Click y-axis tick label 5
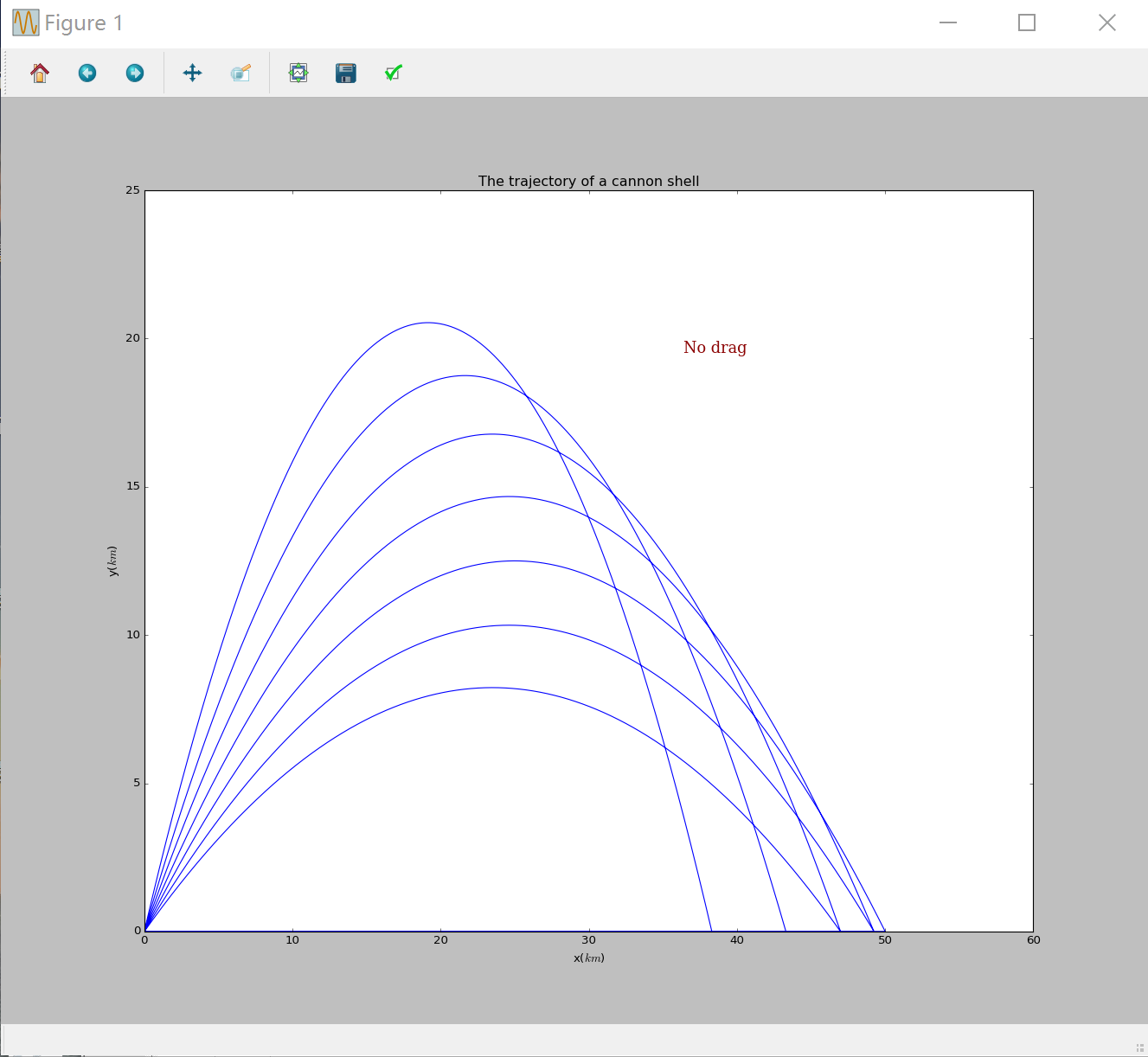Screen dimensions: 1148x1057 click(x=137, y=784)
